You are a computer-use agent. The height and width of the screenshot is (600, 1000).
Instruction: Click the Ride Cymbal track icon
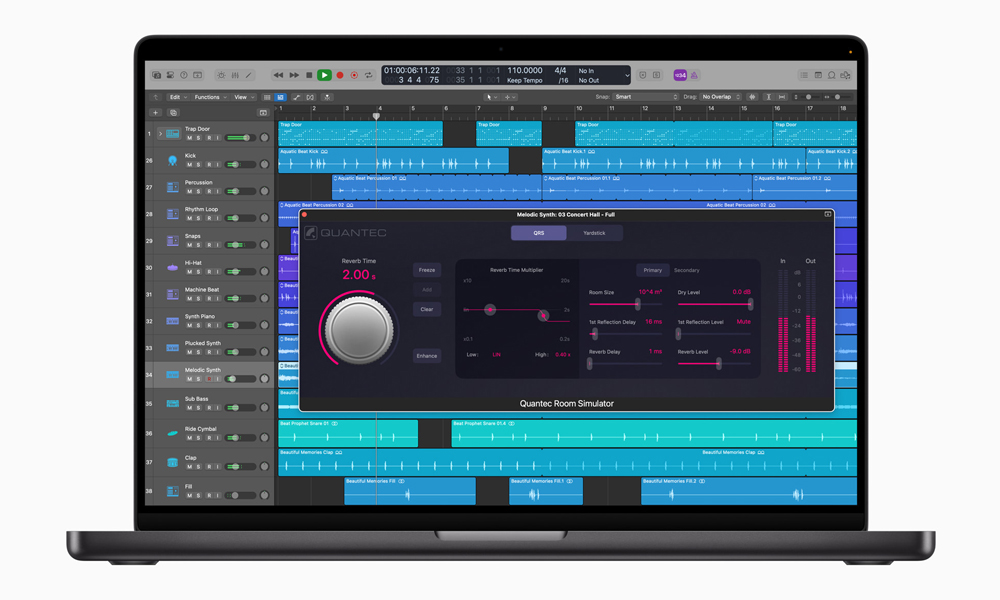[x=172, y=433]
